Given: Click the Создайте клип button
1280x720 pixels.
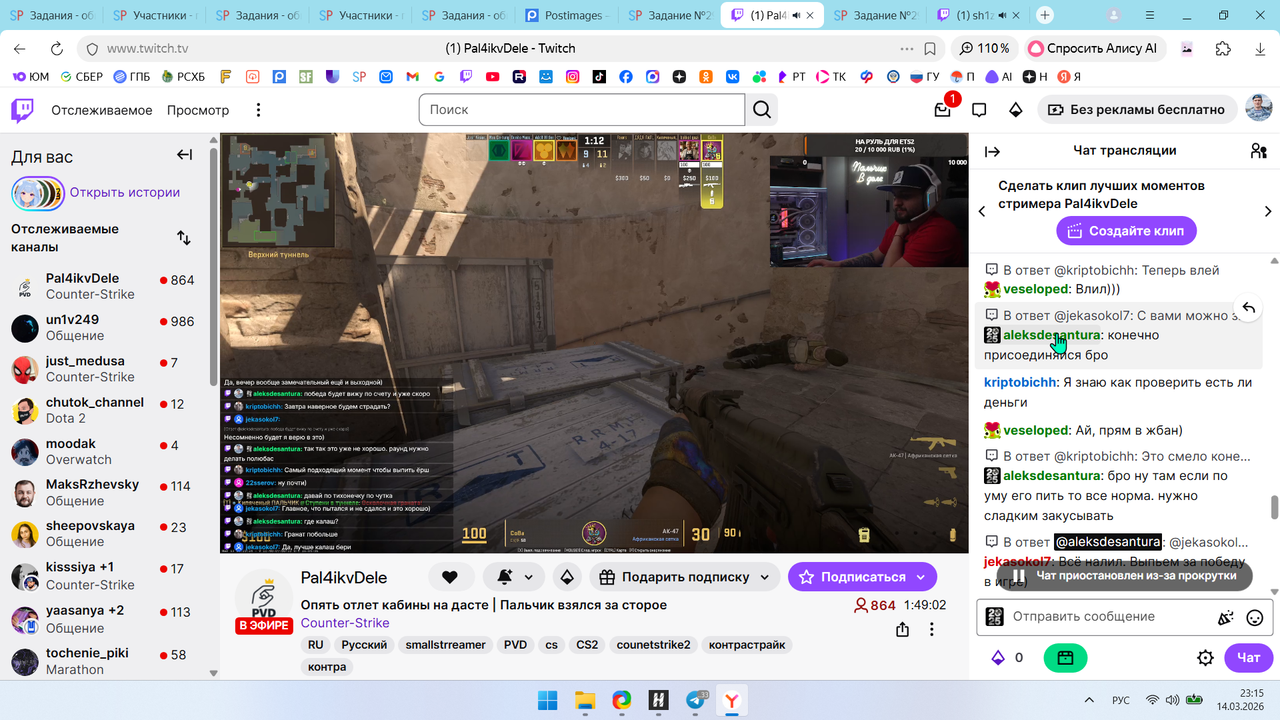Looking at the screenshot, I should [x=1126, y=231].
